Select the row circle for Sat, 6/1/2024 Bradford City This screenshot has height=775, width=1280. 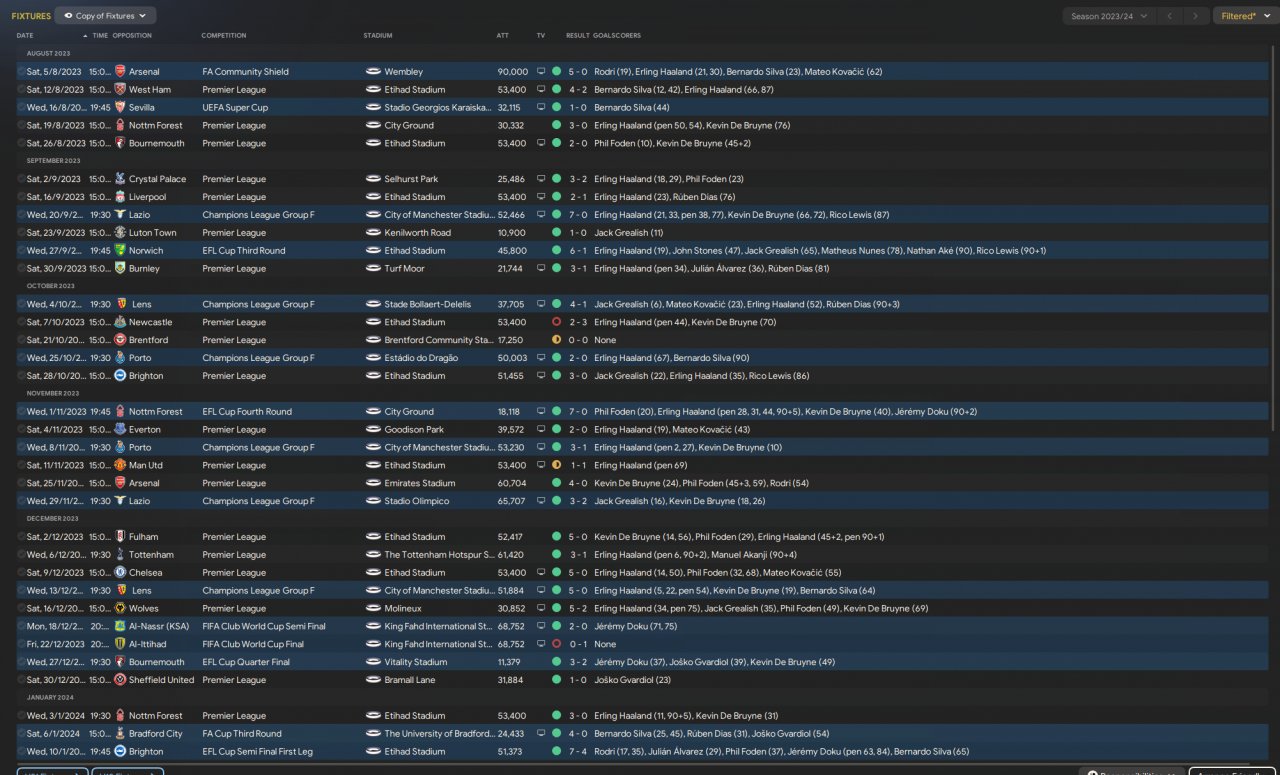click(21, 734)
